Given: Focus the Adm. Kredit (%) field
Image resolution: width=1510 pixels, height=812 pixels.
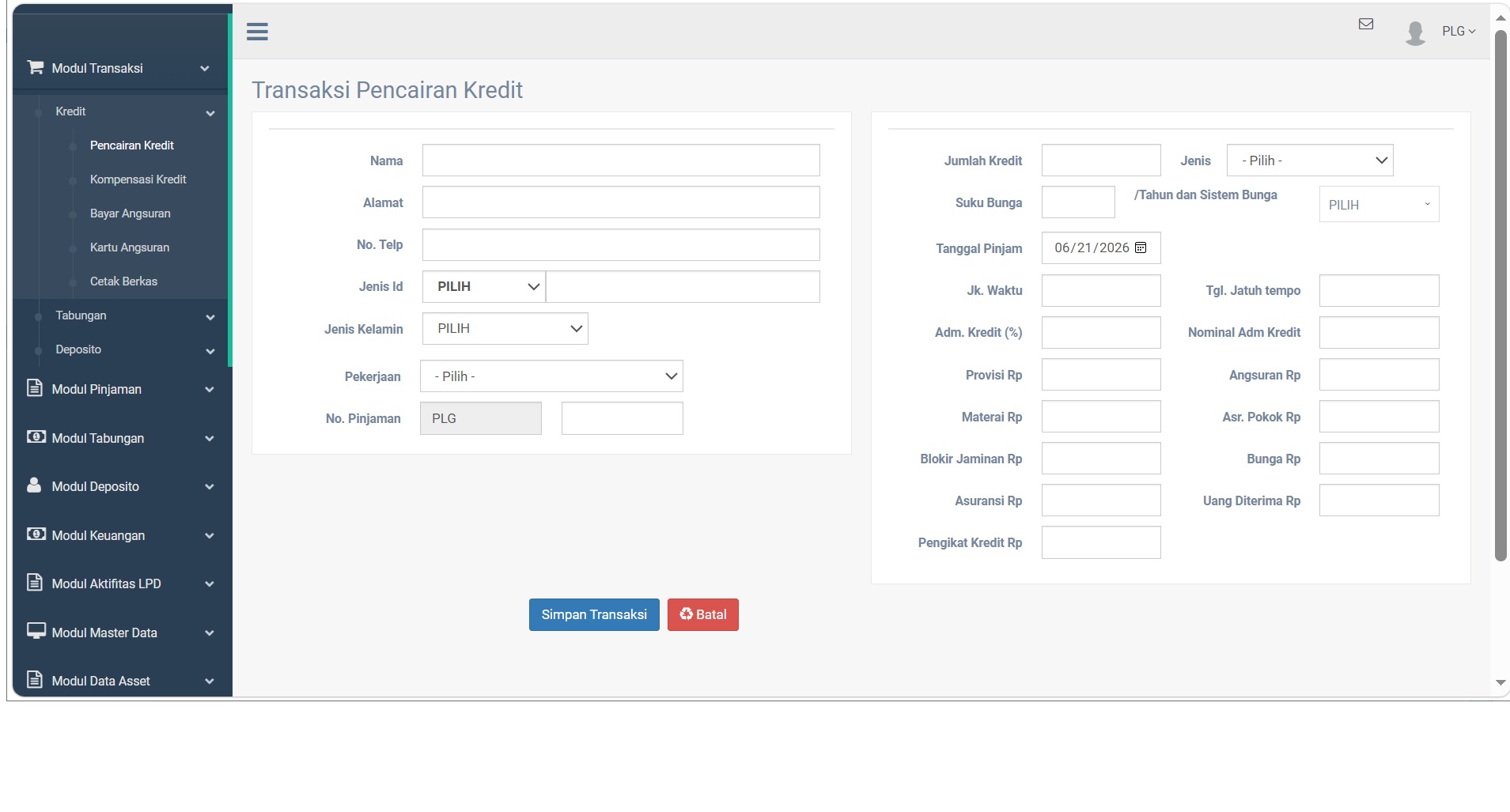Looking at the screenshot, I should pyautogui.click(x=1101, y=332).
